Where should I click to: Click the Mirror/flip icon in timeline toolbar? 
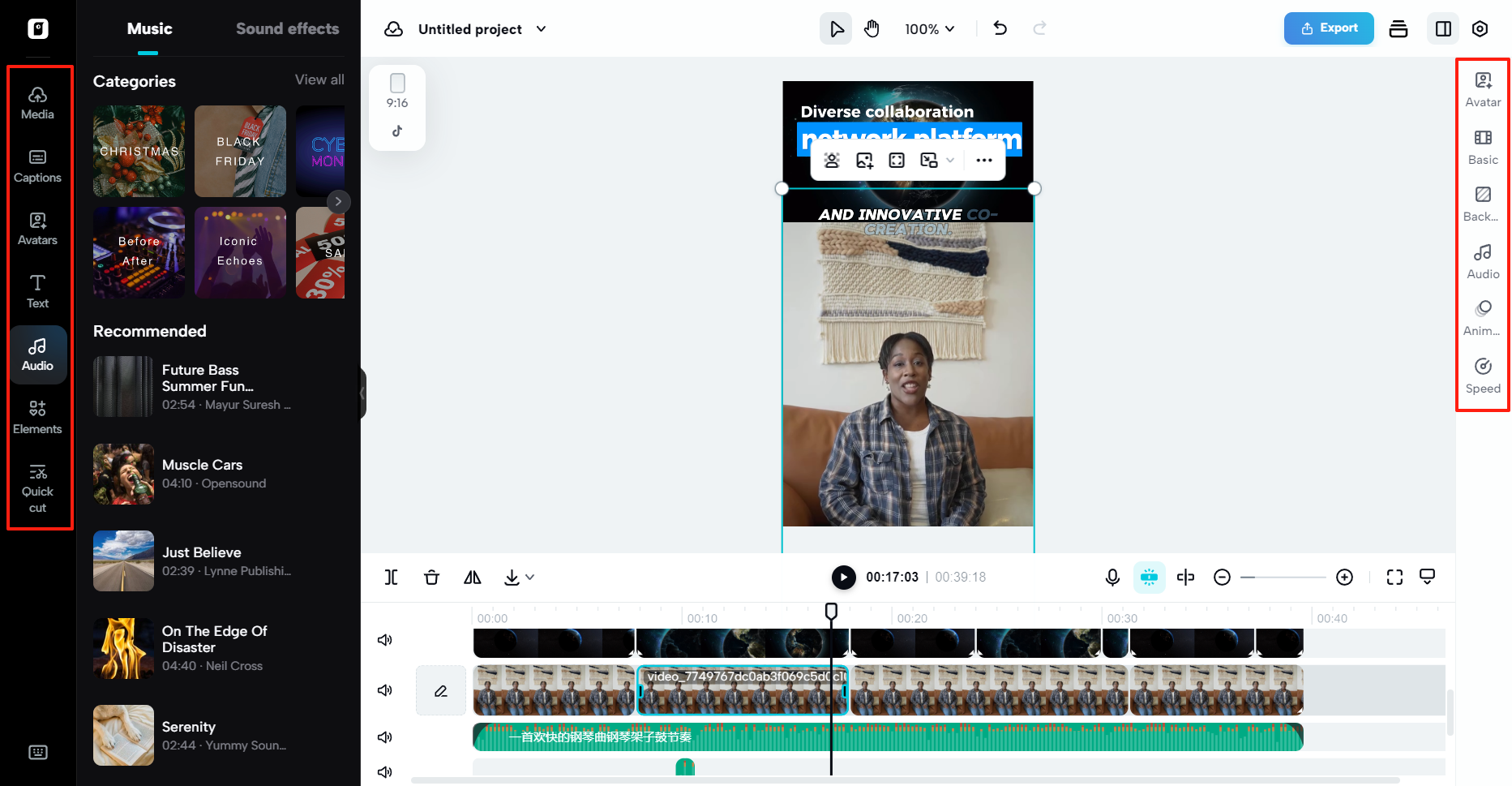[473, 577]
